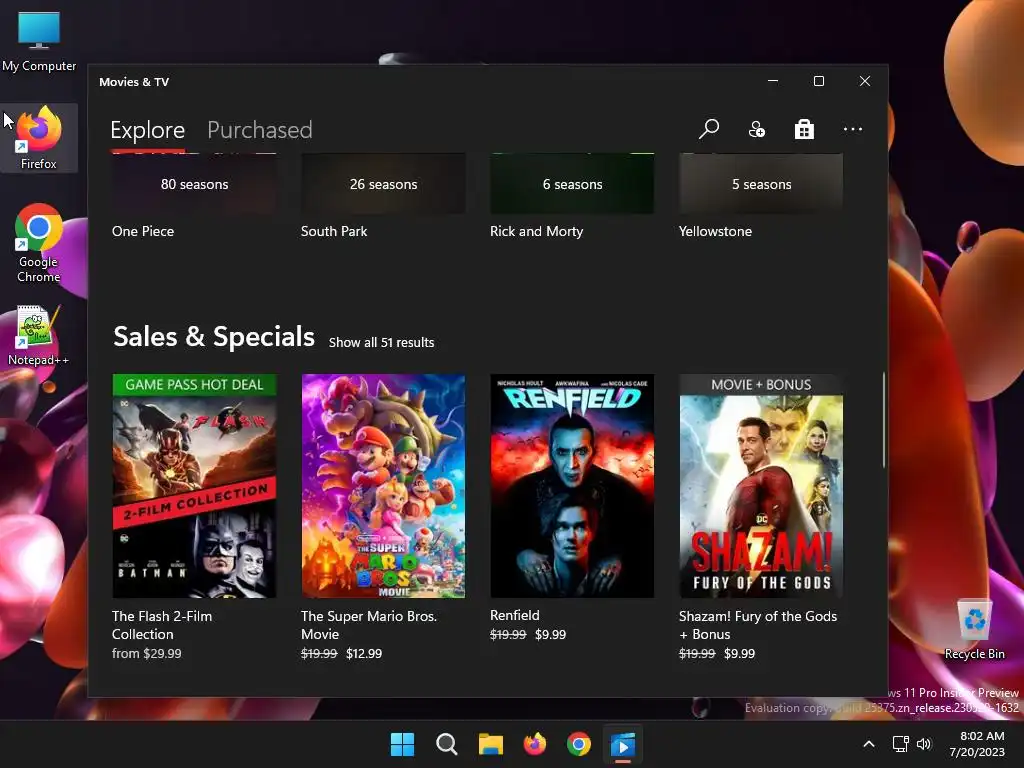Expand the hidden system tray icons
Image resolution: width=1024 pixels, height=768 pixels.
[x=869, y=744]
